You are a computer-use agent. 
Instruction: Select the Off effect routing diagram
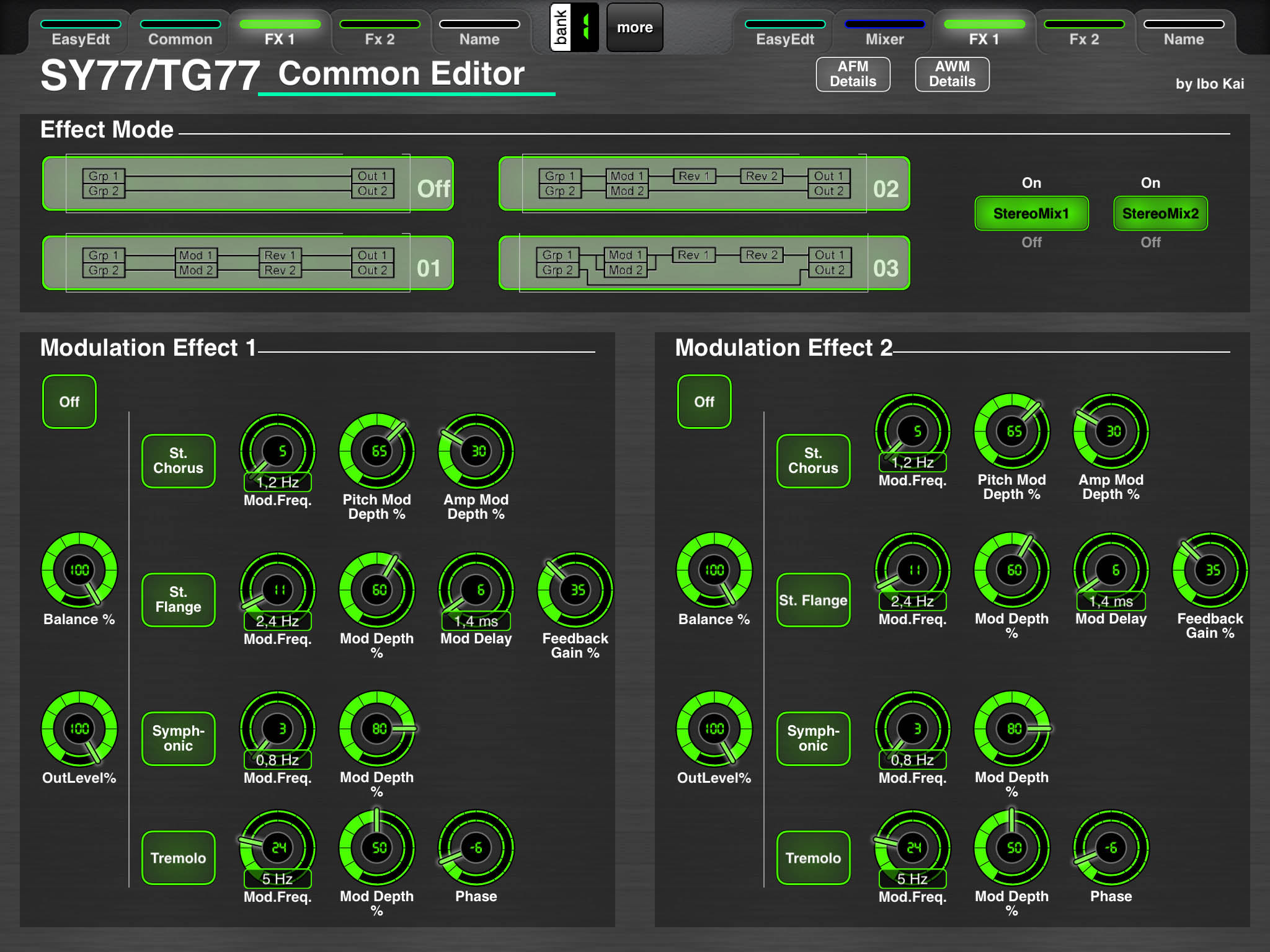[248, 184]
